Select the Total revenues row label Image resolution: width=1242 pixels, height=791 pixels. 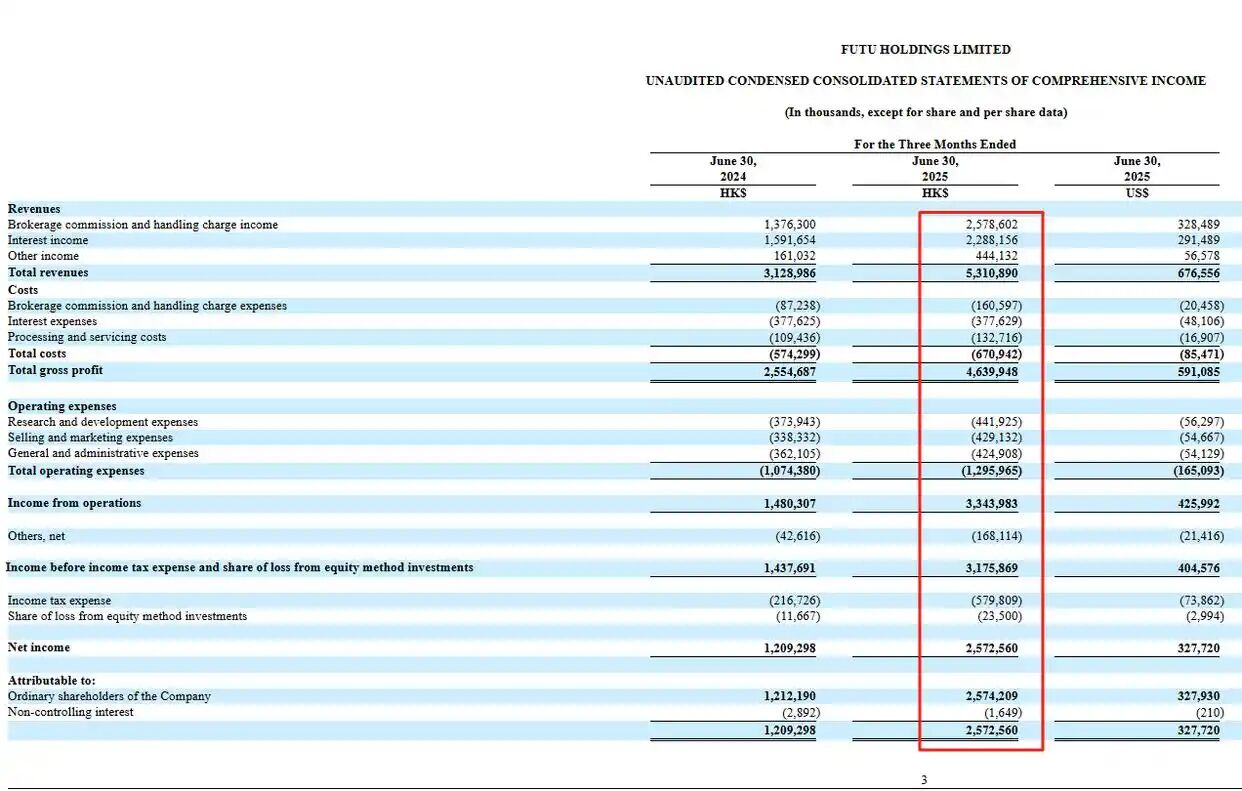[48, 273]
